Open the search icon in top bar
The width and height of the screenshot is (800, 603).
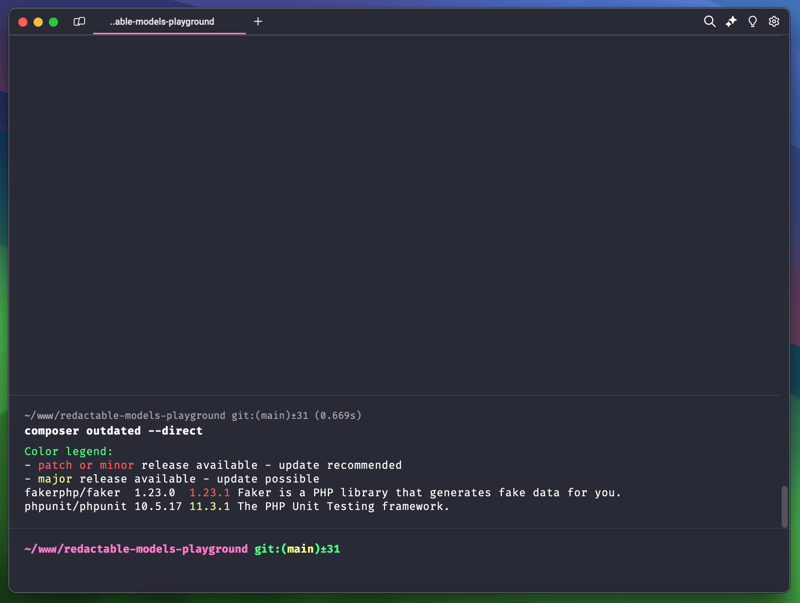(x=709, y=21)
